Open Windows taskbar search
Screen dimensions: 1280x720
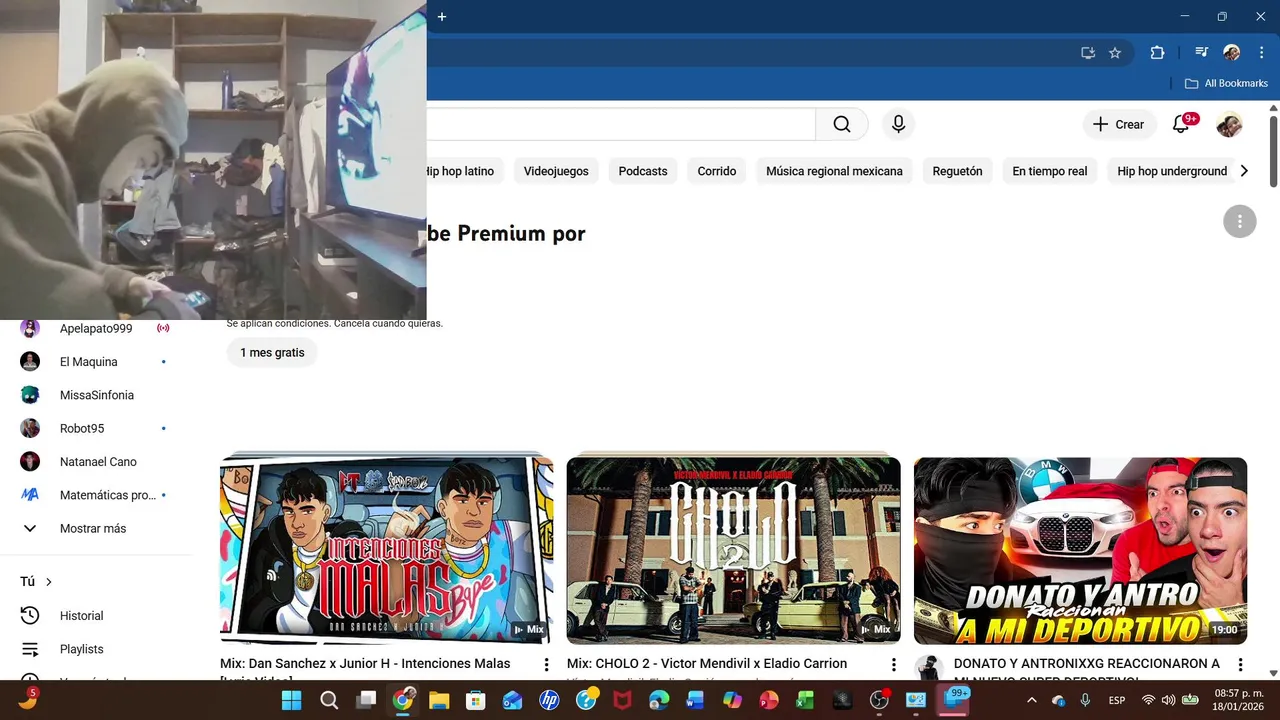(x=329, y=700)
